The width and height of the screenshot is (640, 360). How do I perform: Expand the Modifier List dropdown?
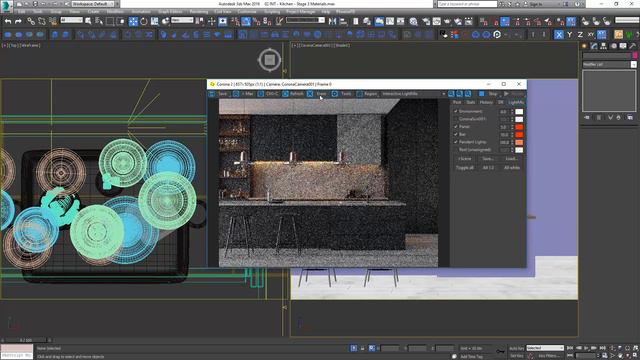pyautogui.click(x=609, y=64)
